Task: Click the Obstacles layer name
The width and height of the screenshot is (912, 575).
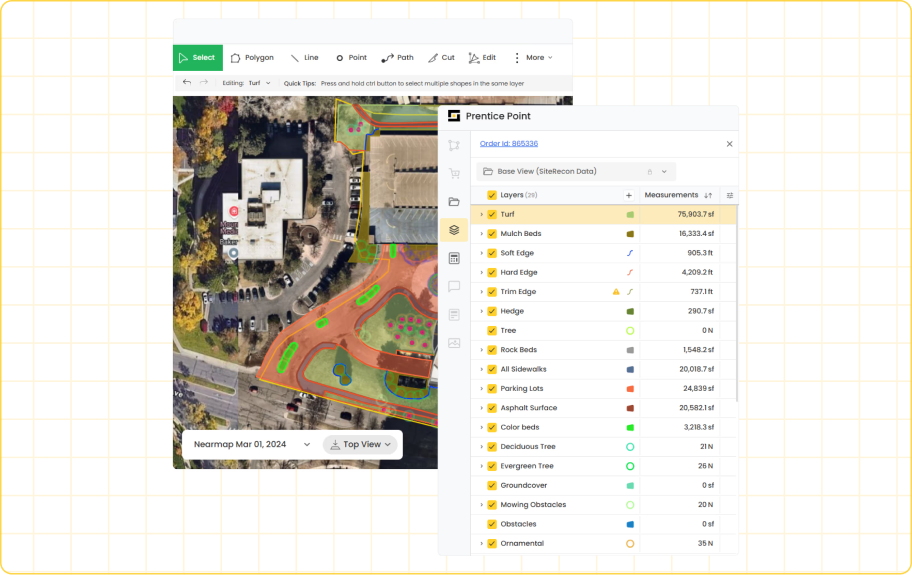Action: point(518,524)
